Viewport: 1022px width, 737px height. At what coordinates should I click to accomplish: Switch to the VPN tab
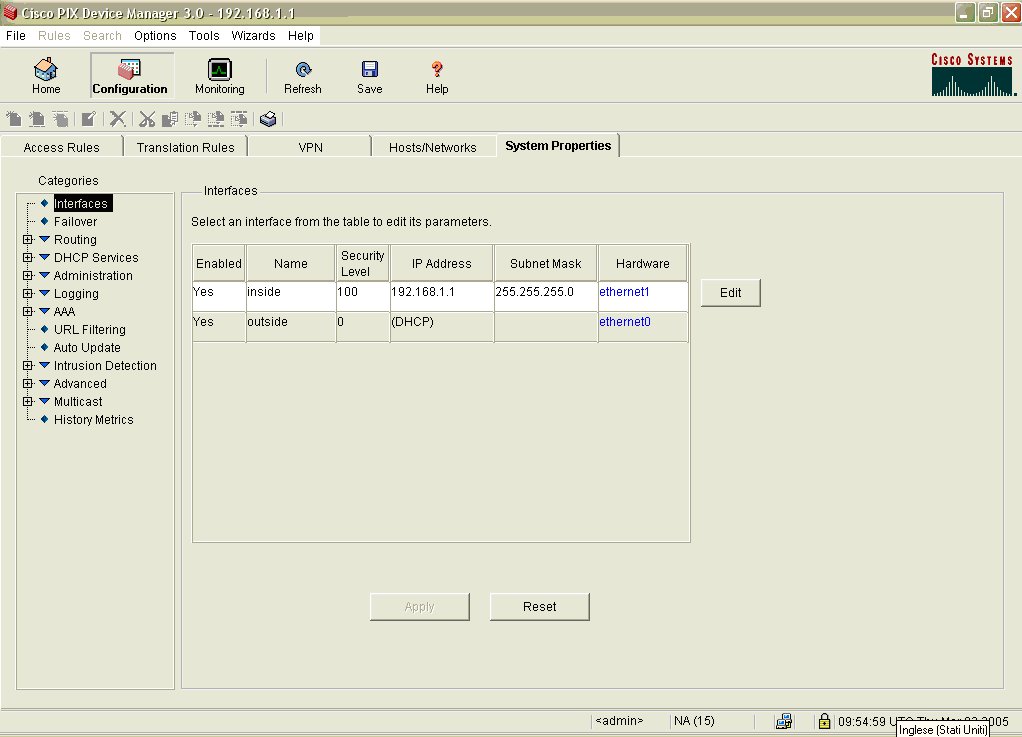click(x=310, y=147)
